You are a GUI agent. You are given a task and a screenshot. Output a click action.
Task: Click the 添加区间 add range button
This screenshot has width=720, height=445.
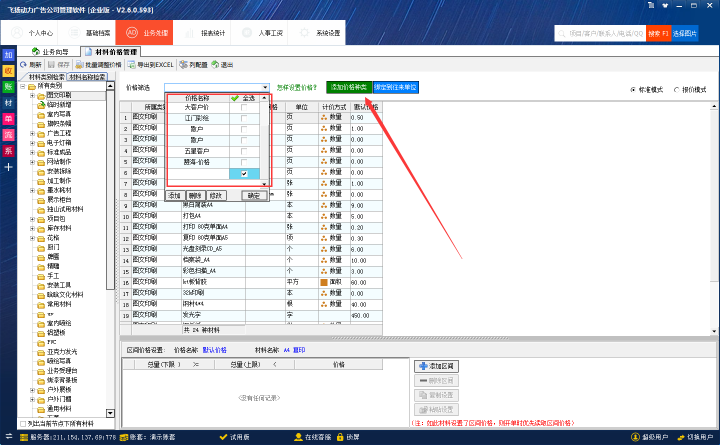point(436,367)
